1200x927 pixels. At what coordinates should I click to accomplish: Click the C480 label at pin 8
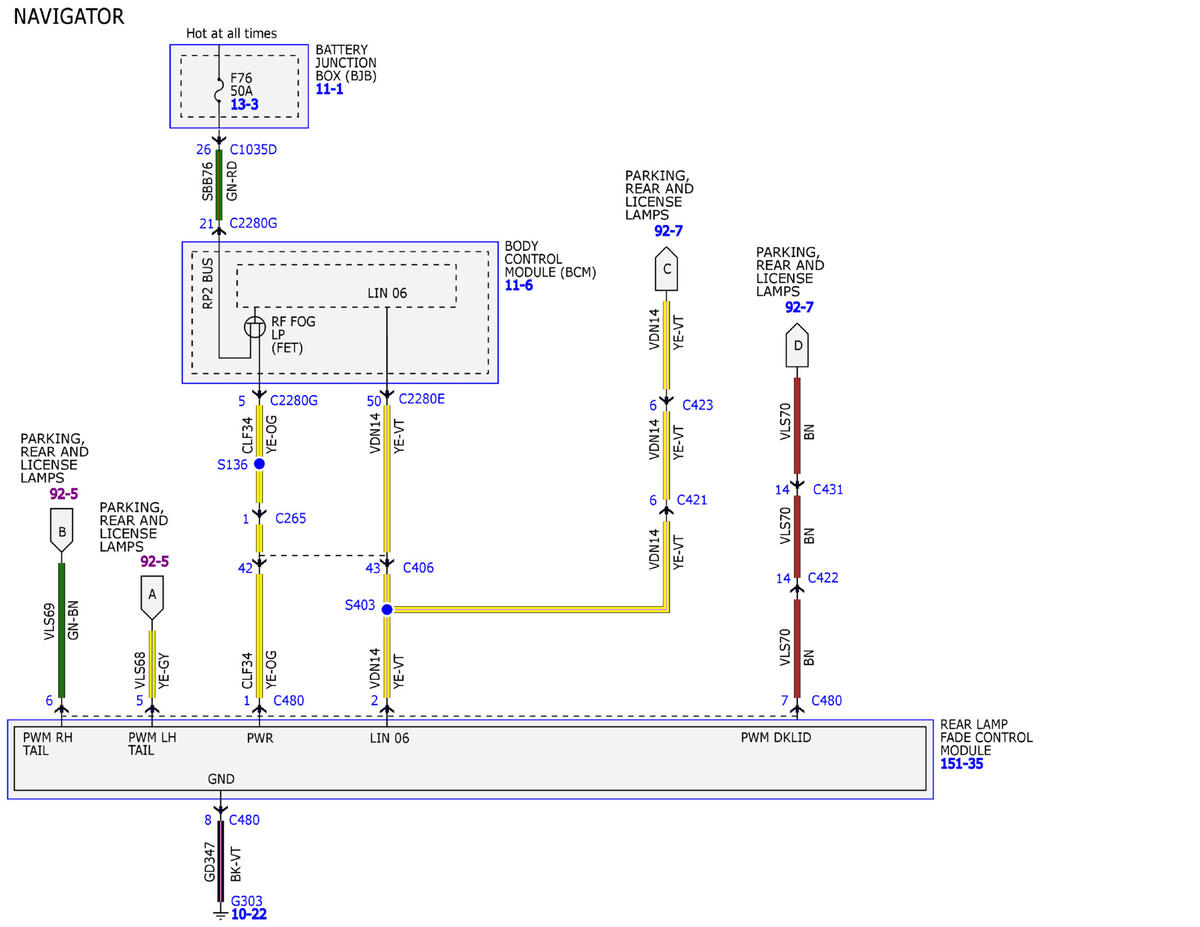pyautogui.click(x=245, y=820)
